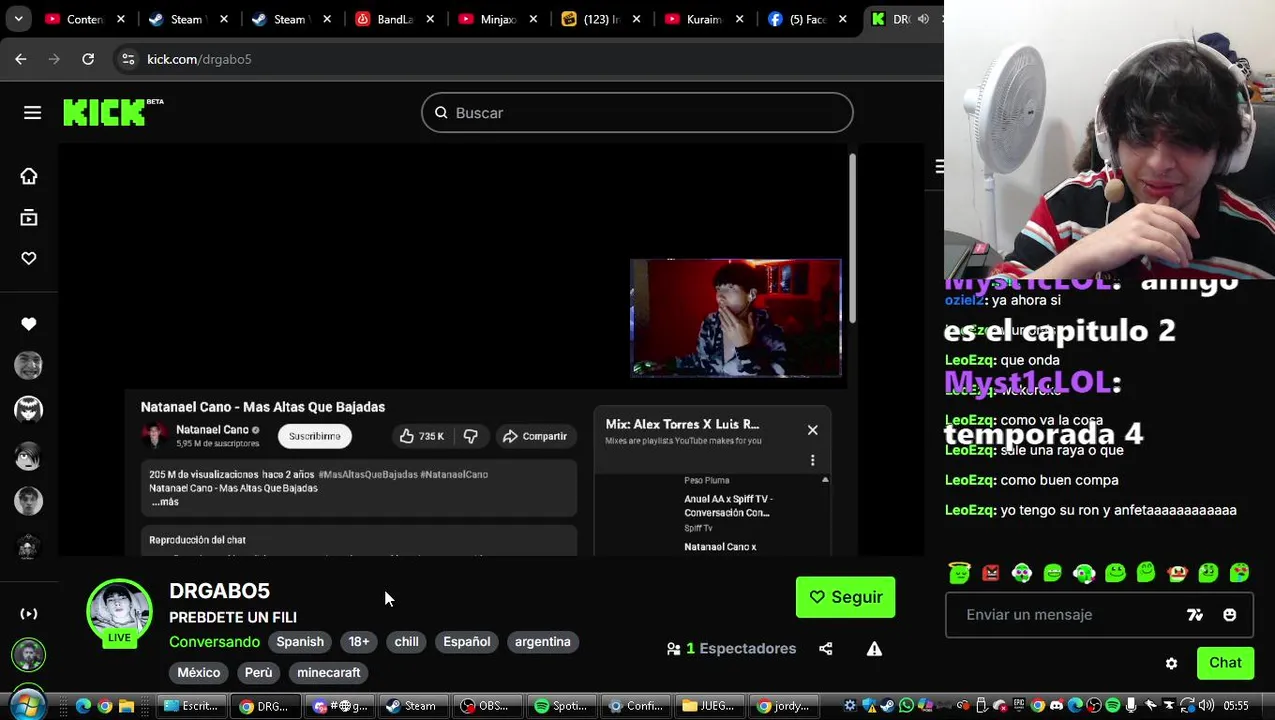Screen dimensions: 1275x720
Task: Open the browse categories sidebar icon
Action: pyautogui.click(x=29, y=218)
